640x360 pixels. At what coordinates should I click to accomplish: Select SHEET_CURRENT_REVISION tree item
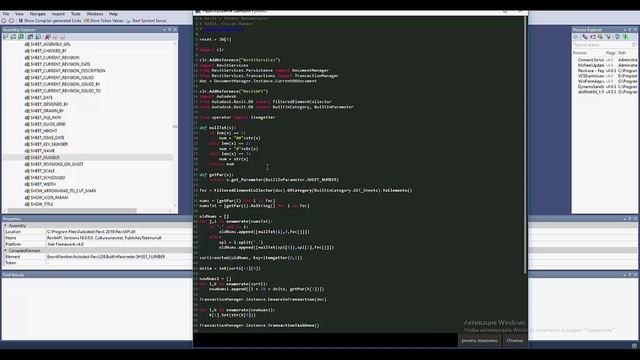[55, 58]
